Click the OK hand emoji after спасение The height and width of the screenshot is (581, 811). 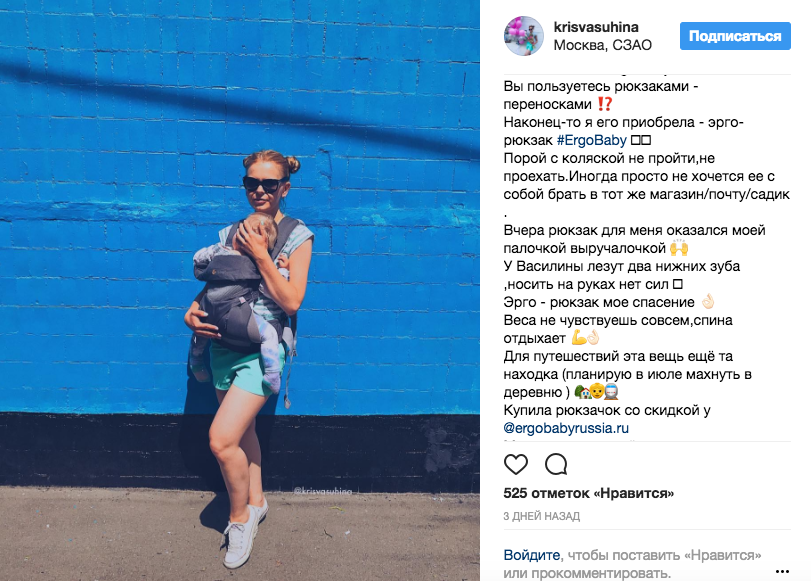pos(708,302)
